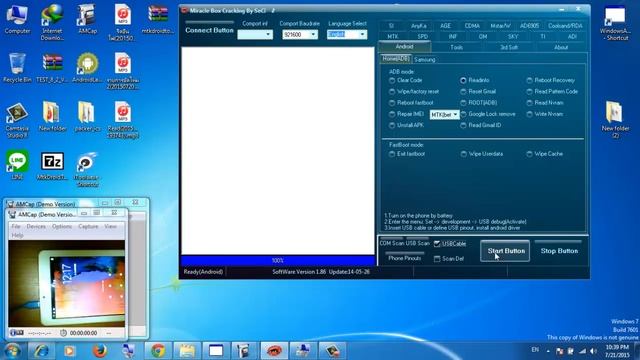The width and height of the screenshot is (640, 360).
Task: Click the Phone Pinouts button
Action: (x=404, y=258)
